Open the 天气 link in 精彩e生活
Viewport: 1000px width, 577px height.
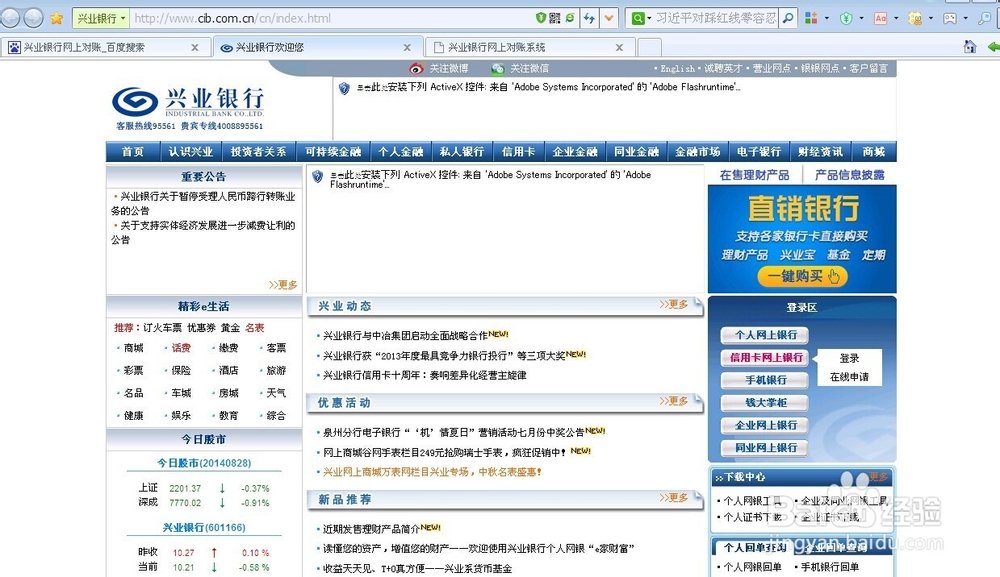[276, 393]
